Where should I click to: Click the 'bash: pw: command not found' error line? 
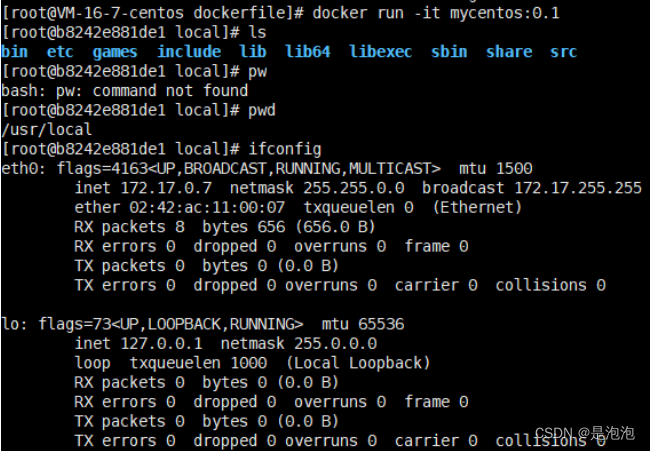125,91
